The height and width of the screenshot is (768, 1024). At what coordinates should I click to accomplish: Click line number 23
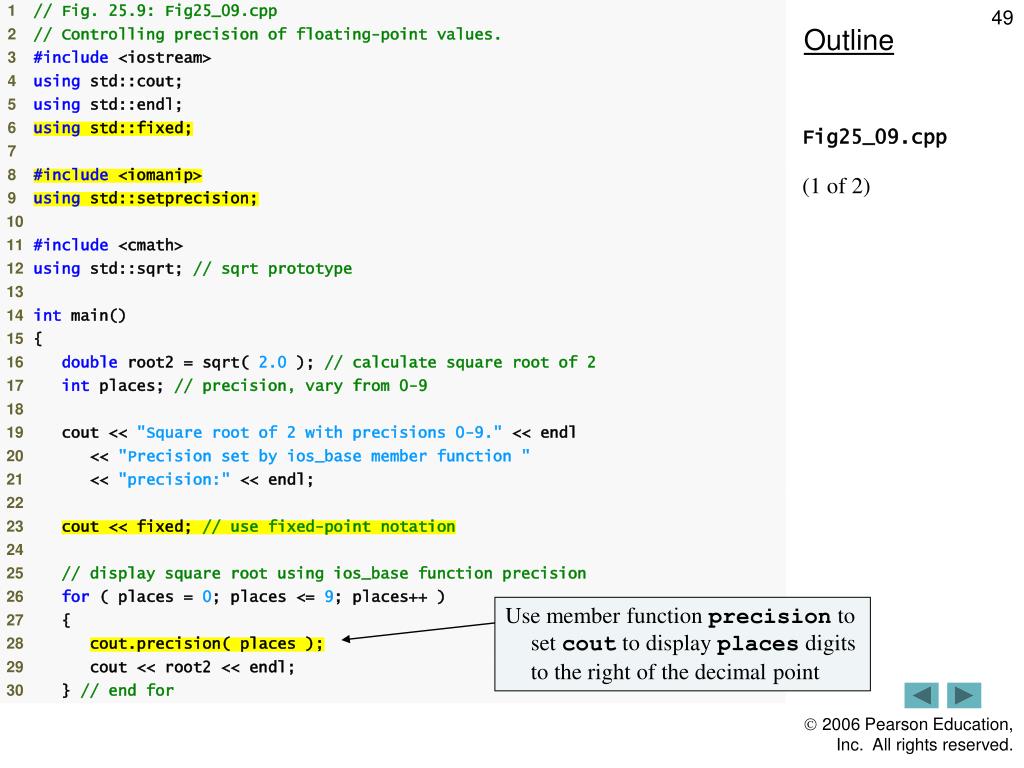pos(15,526)
